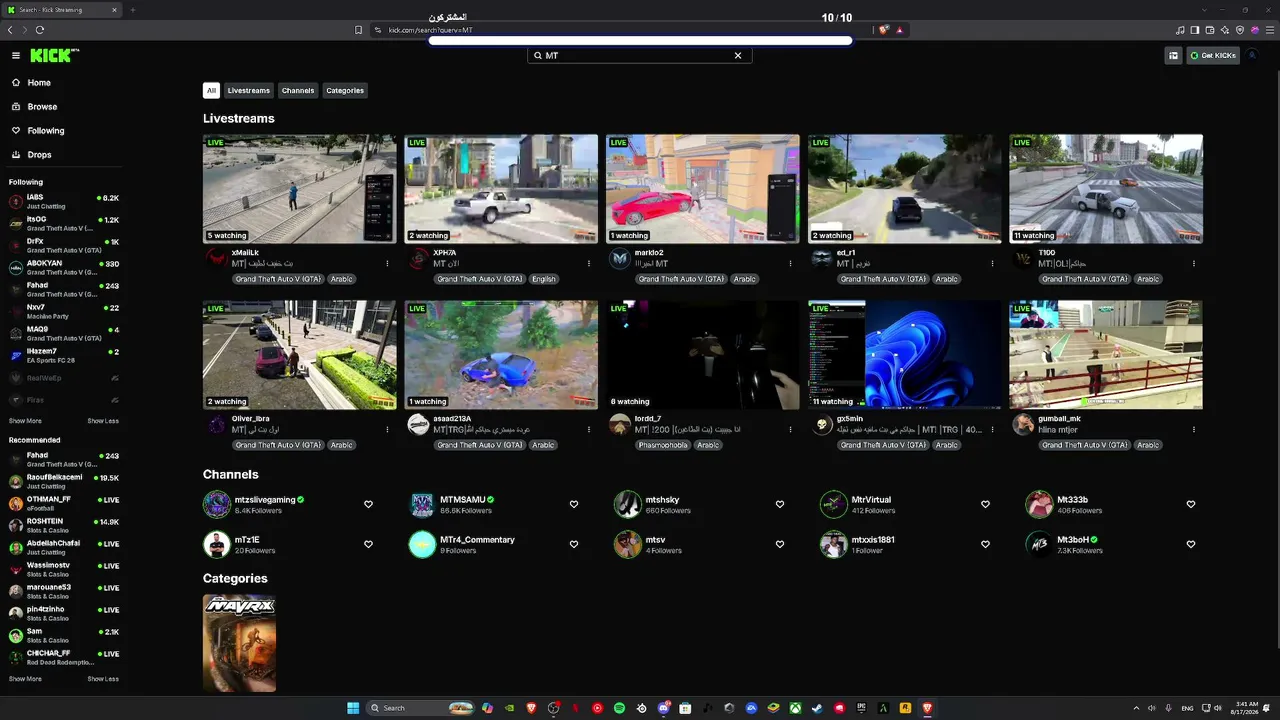The image size is (1280, 720).
Task: Open the user profile avatar menu
Action: (1252, 56)
